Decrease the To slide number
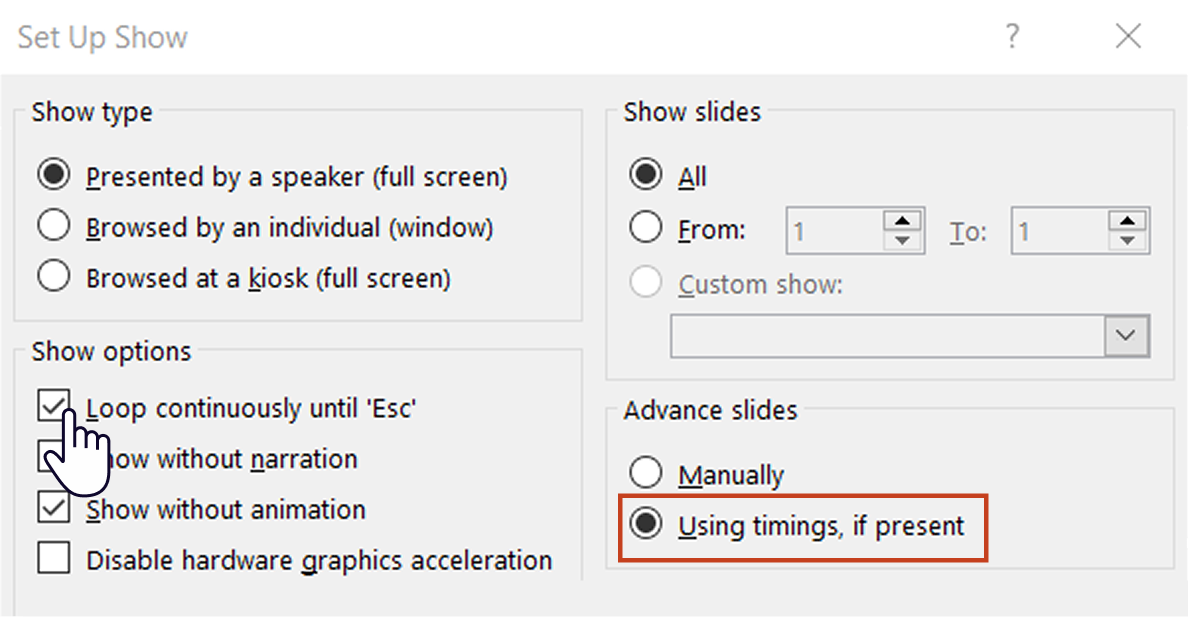The height and width of the screenshot is (617, 1188). pyautogui.click(x=1127, y=240)
